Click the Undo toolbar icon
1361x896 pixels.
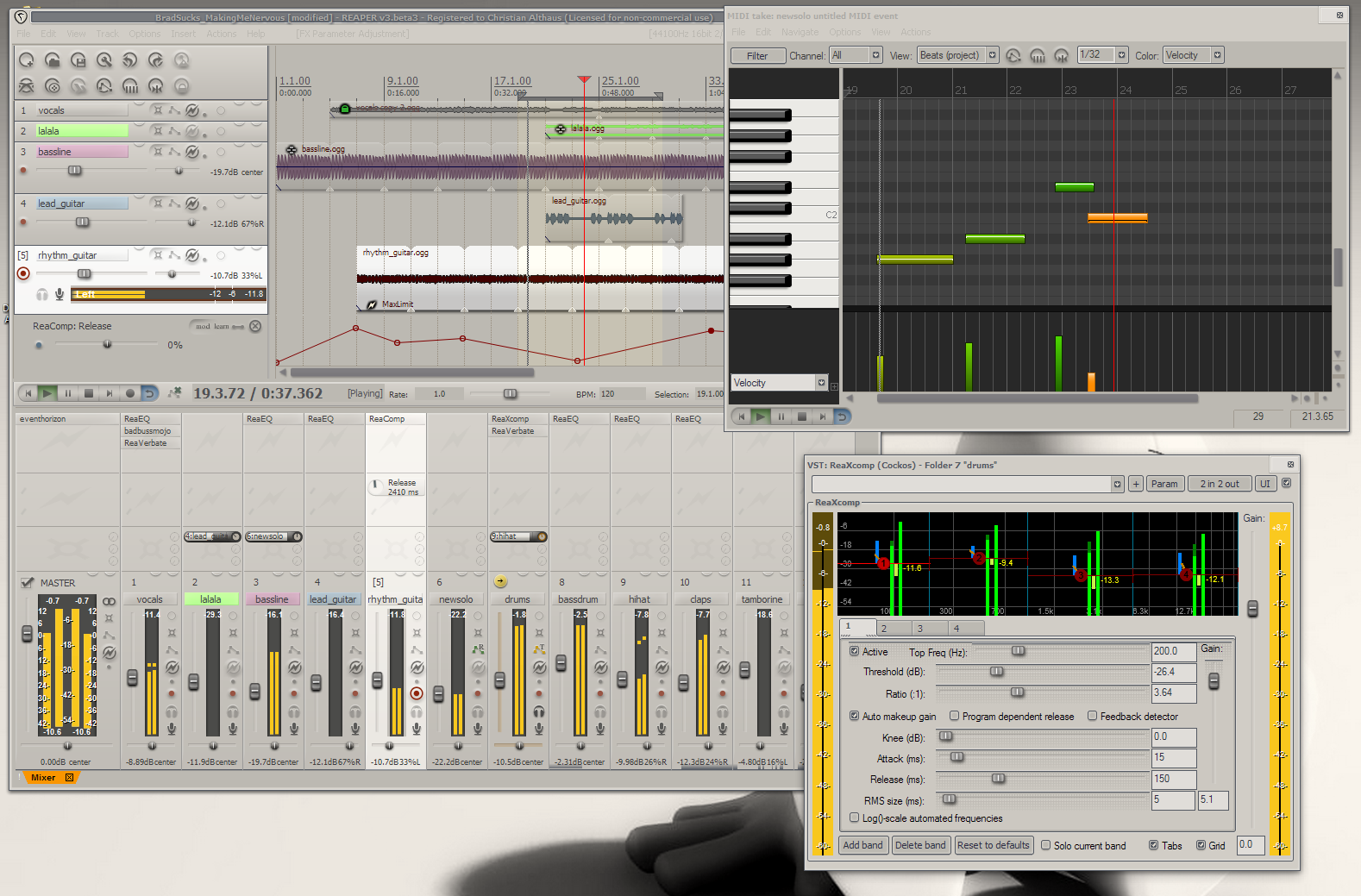(x=130, y=60)
